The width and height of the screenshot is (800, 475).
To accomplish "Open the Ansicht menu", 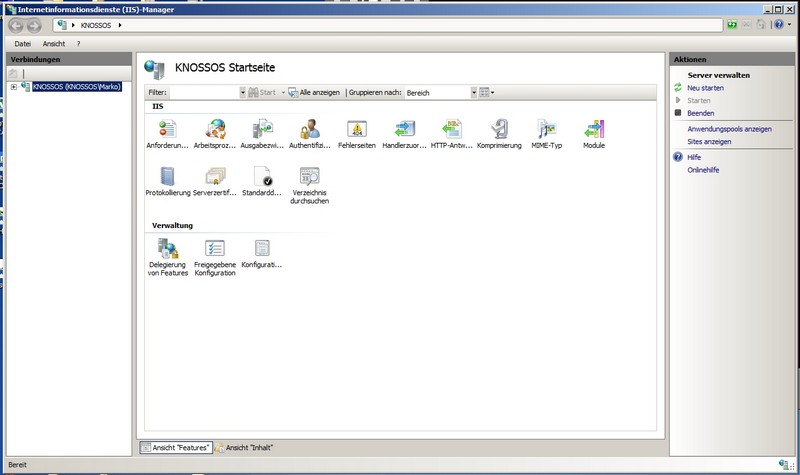I will 53,44.
